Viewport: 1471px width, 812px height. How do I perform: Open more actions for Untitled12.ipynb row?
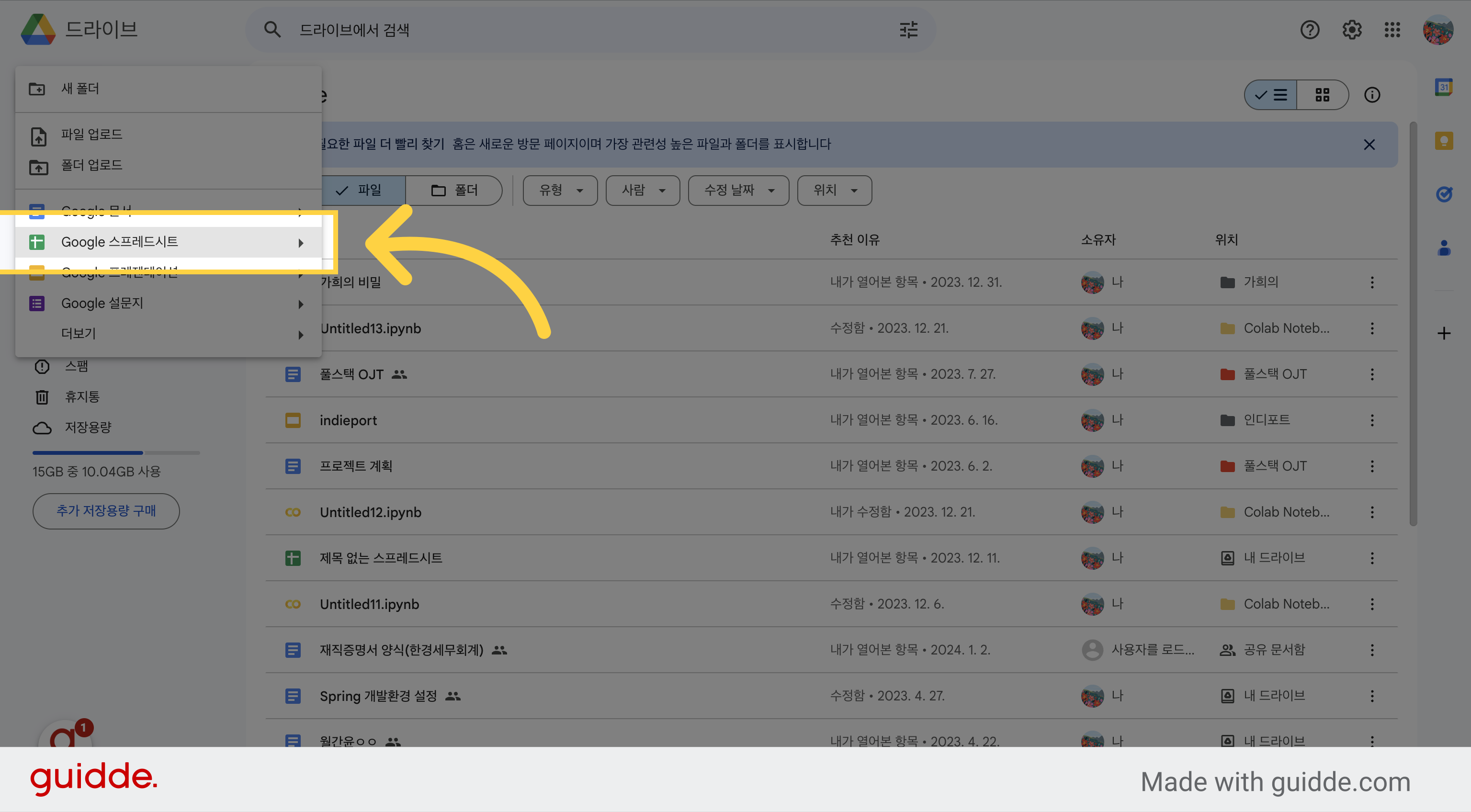[1371, 512]
